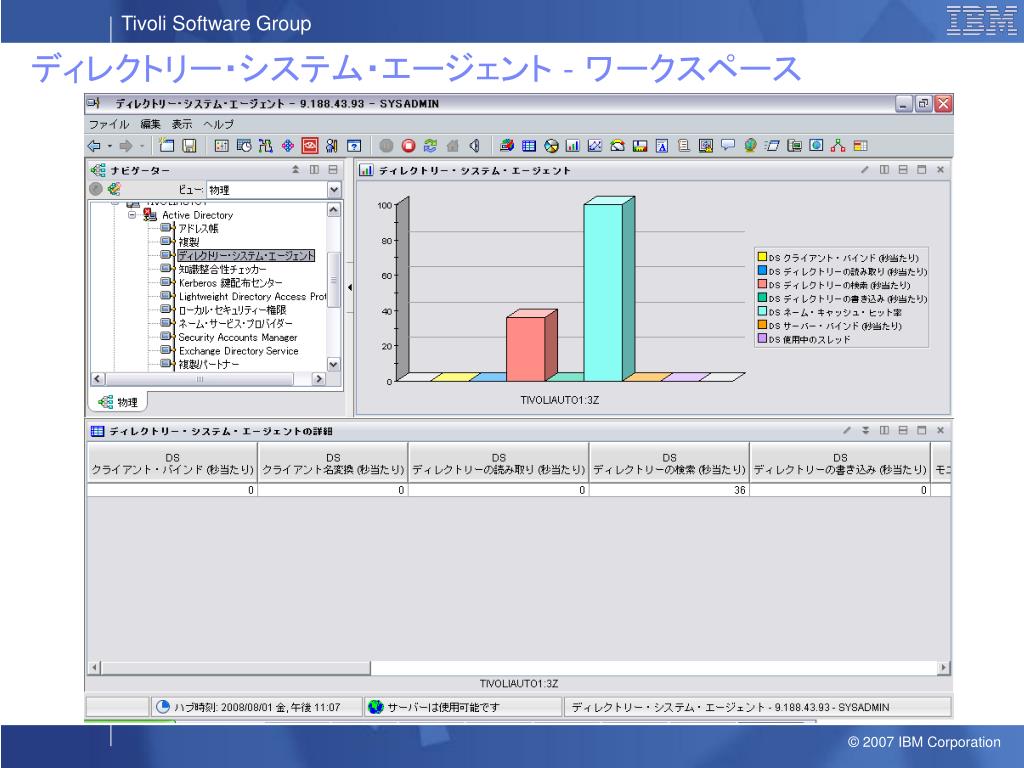Screen dimensions: 1024x768
Task: Open the Back button history dropdown arrow
Action: pyautogui.click(x=110, y=146)
